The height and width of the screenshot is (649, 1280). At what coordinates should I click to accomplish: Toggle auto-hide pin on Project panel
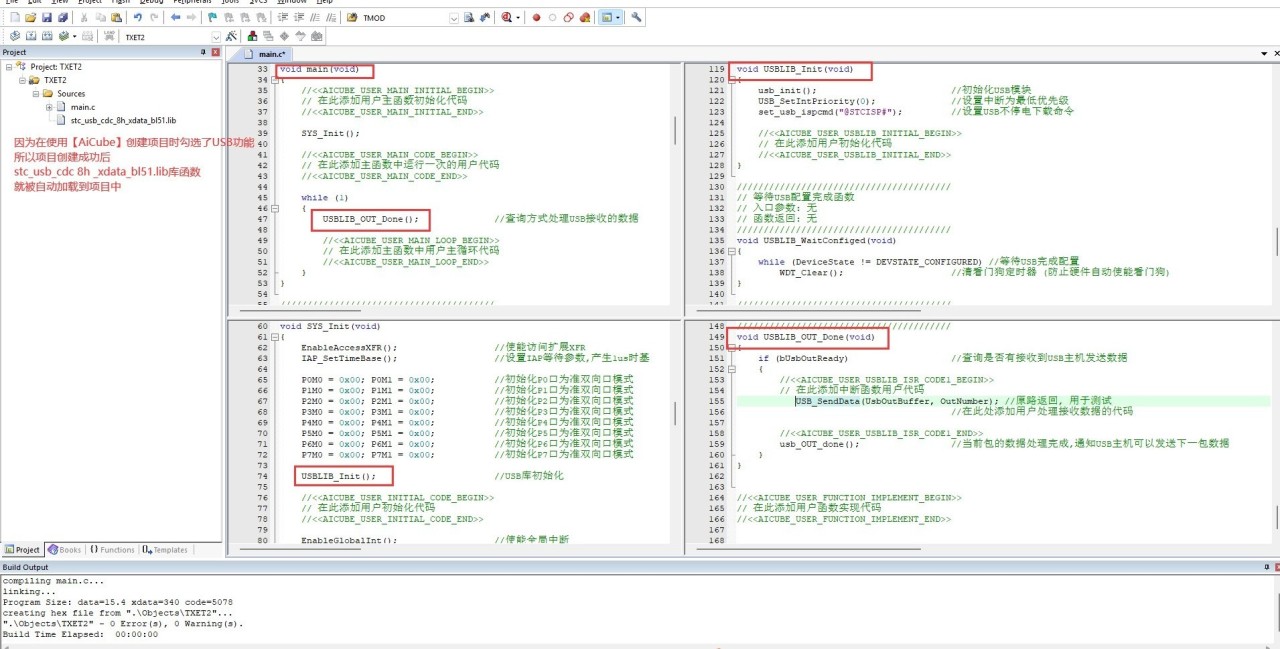203,52
